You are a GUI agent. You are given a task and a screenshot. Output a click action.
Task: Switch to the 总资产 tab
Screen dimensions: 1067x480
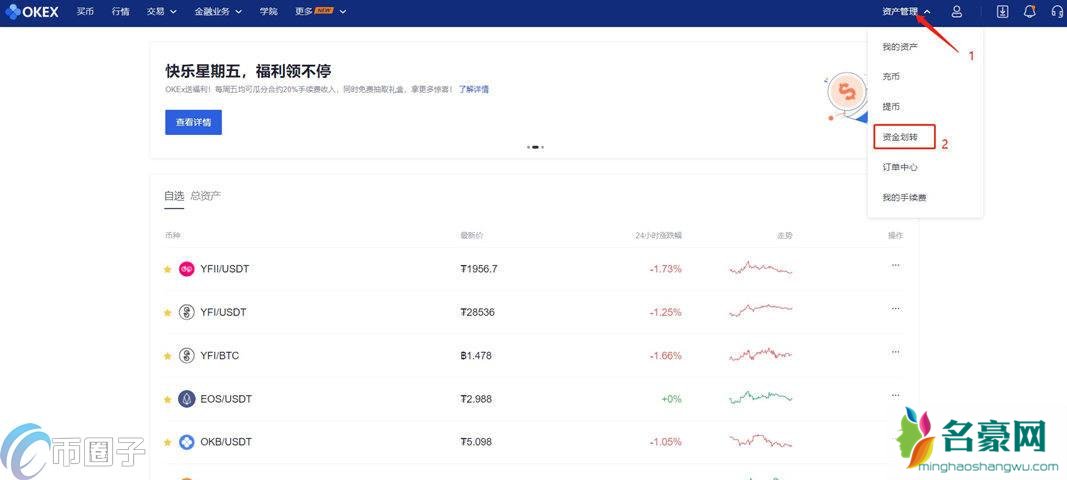(x=206, y=196)
